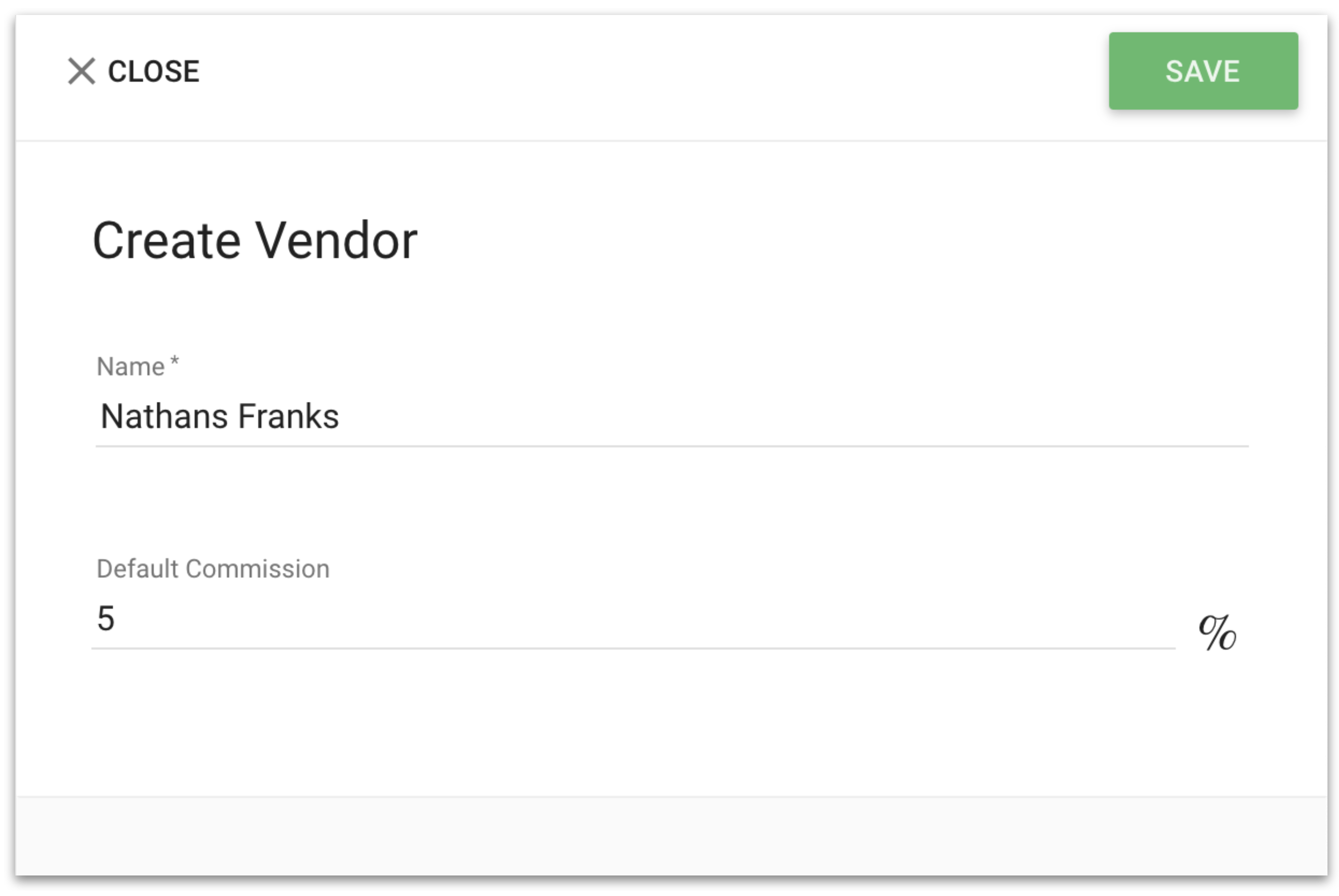Click the CLOSE text label

[x=154, y=72]
